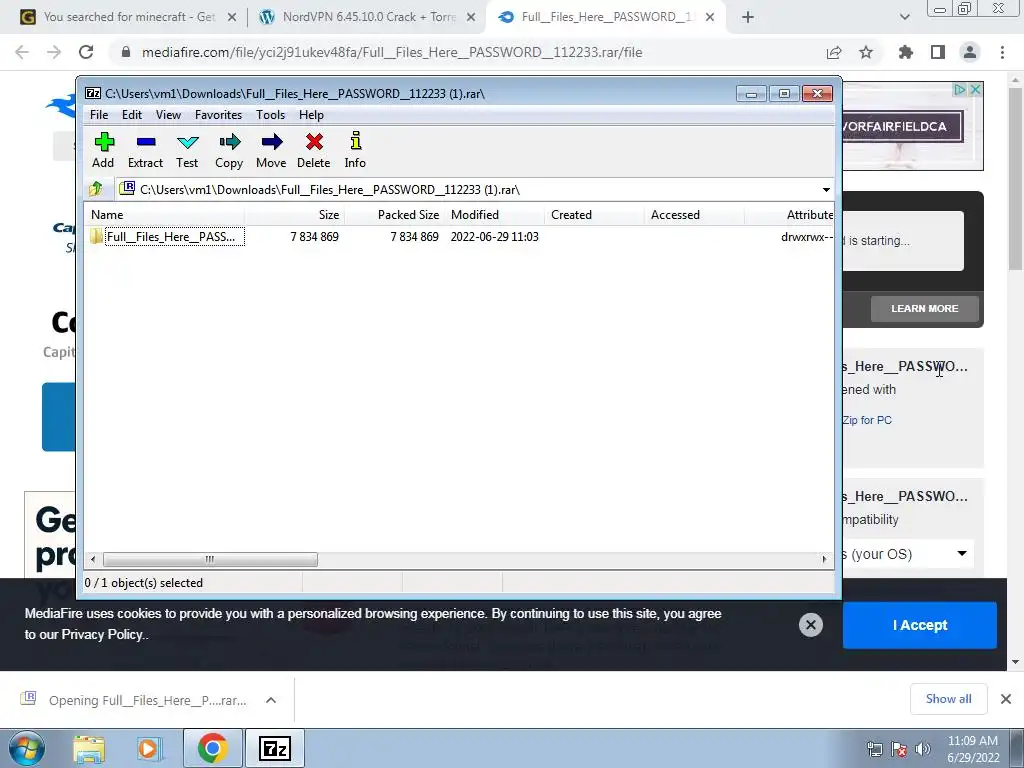Click the share page icon in address bar

coord(834,52)
